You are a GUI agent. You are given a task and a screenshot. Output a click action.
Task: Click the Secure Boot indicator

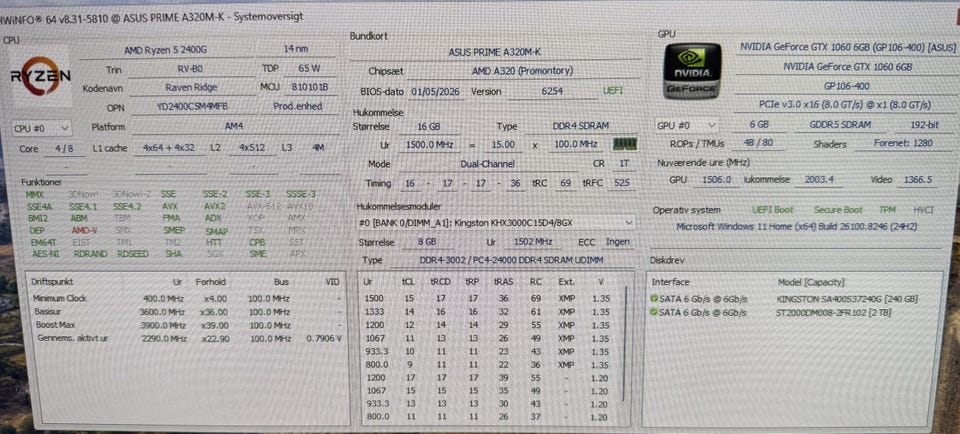coord(838,209)
